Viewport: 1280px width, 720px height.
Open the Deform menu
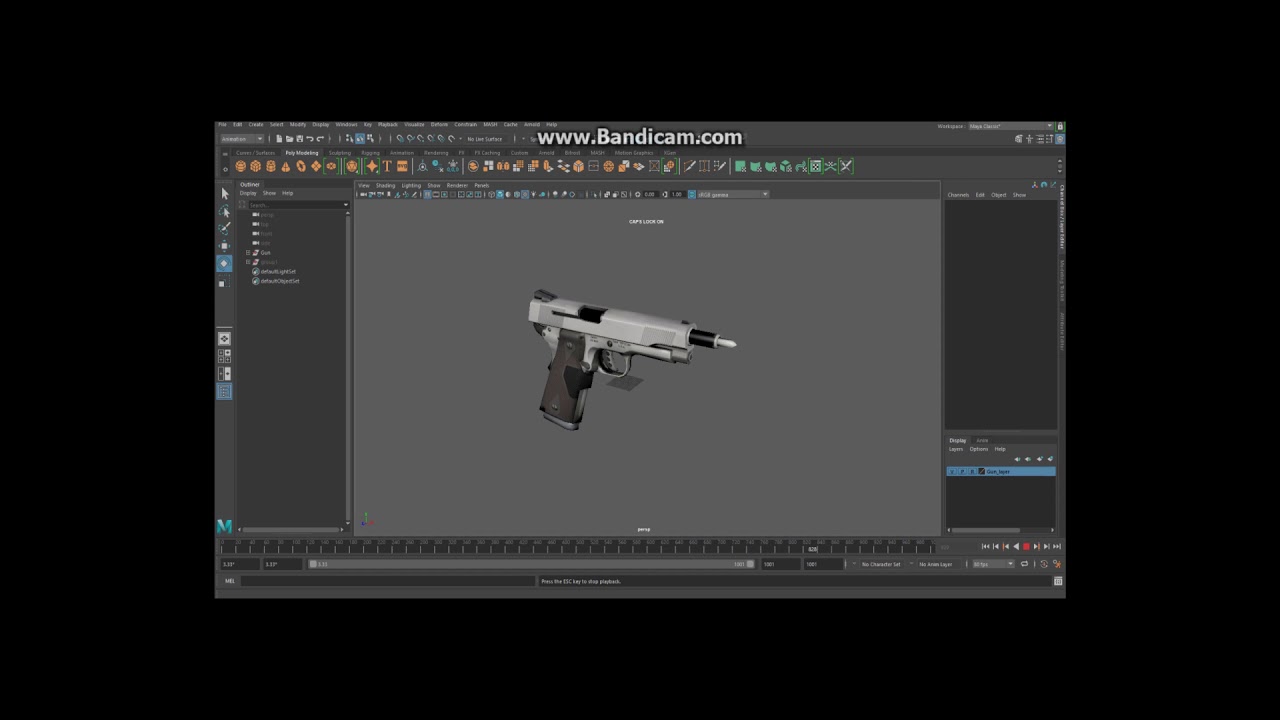(x=437, y=124)
